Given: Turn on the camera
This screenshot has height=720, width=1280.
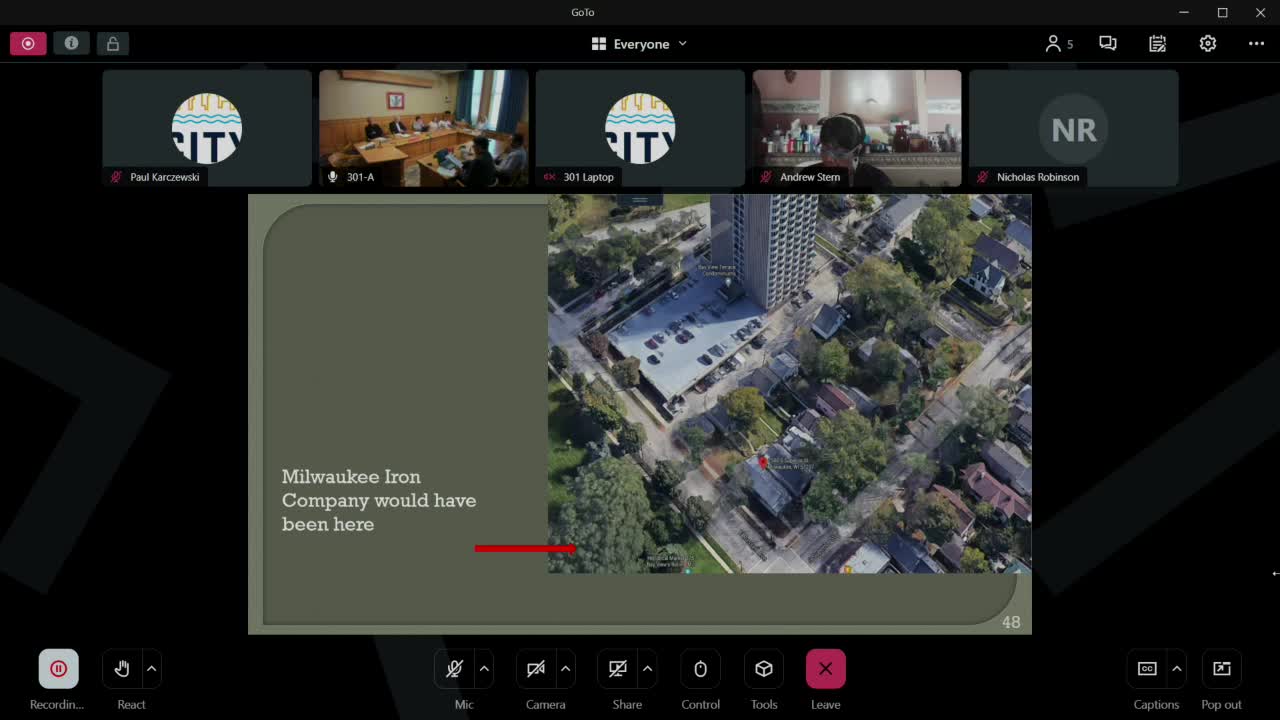Looking at the screenshot, I should tap(536, 669).
